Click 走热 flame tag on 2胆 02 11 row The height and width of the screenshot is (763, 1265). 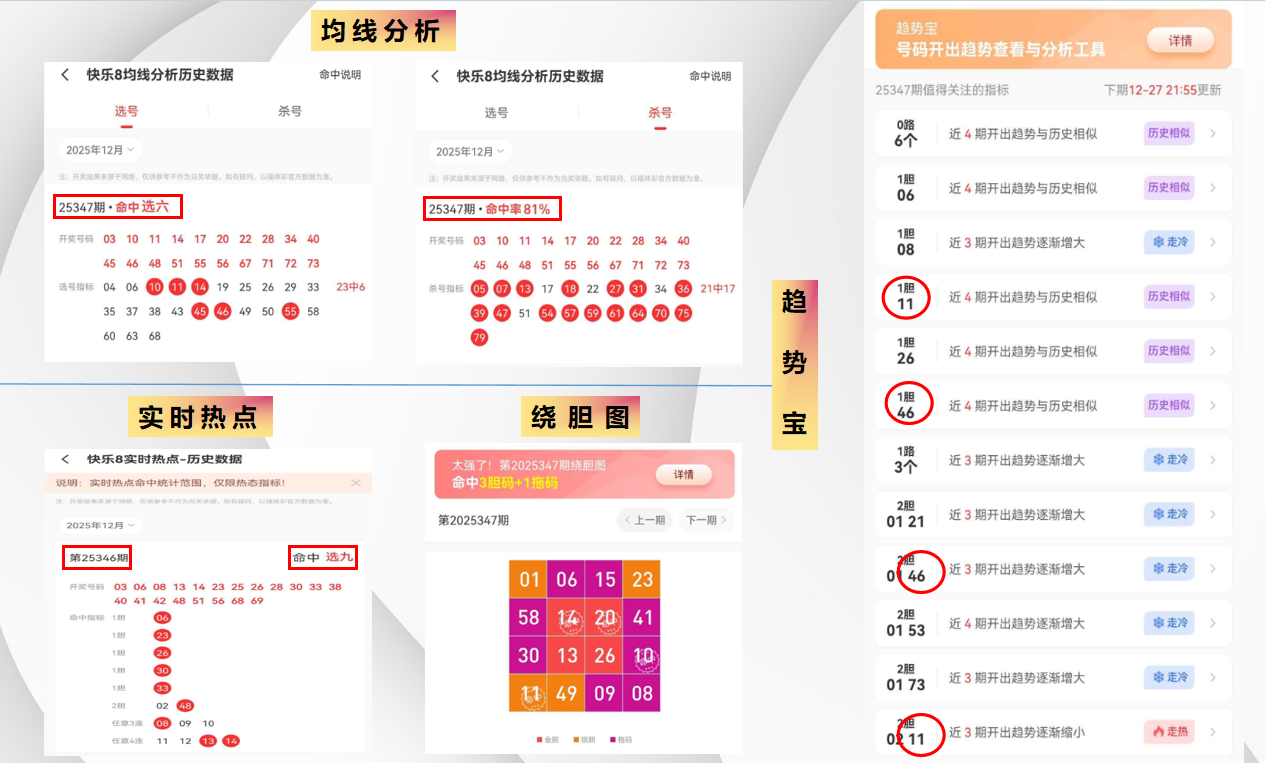click(x=1168, y=732)
